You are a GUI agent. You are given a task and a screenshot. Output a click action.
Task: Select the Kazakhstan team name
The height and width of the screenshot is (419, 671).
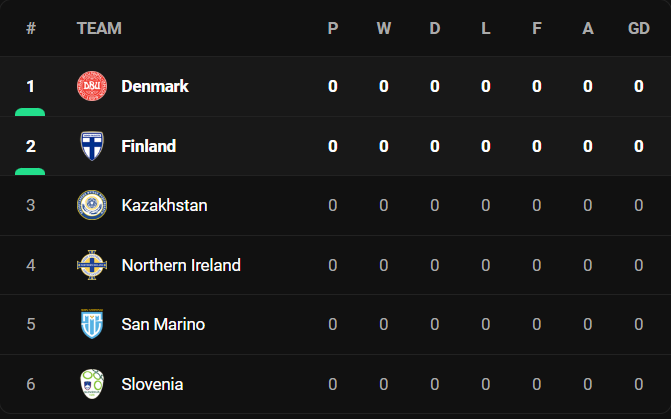164,205
